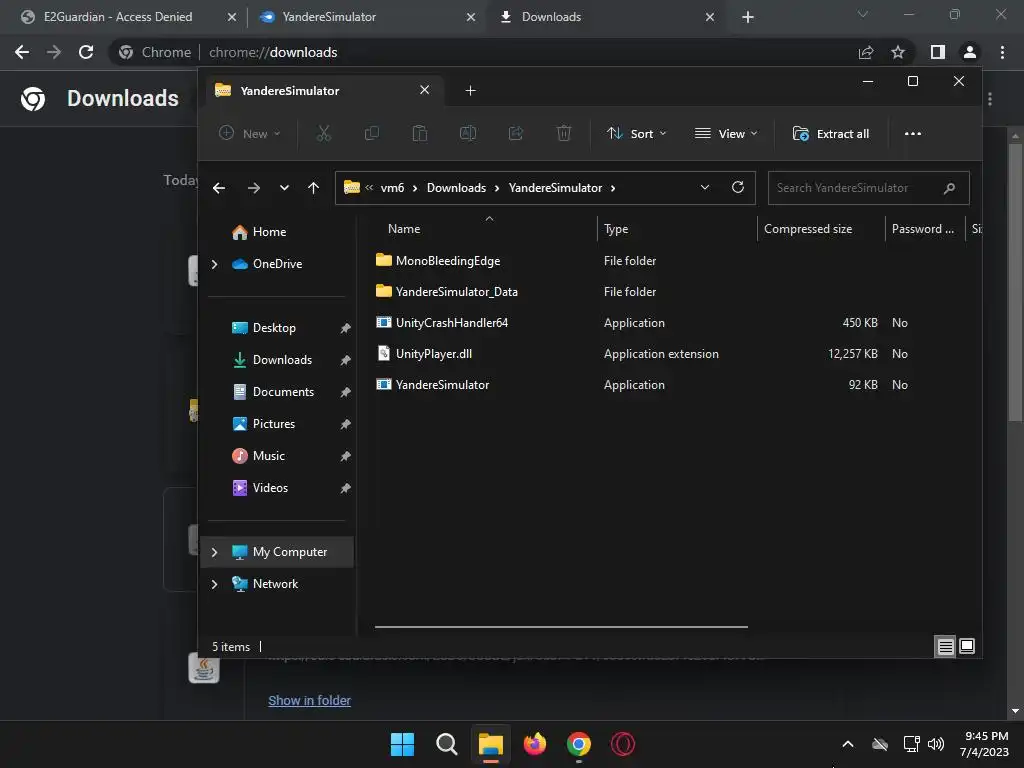Viewport: 1024px width, 768px height.
Task: Switch to large icons view in status bar
Action: point(967,647)
